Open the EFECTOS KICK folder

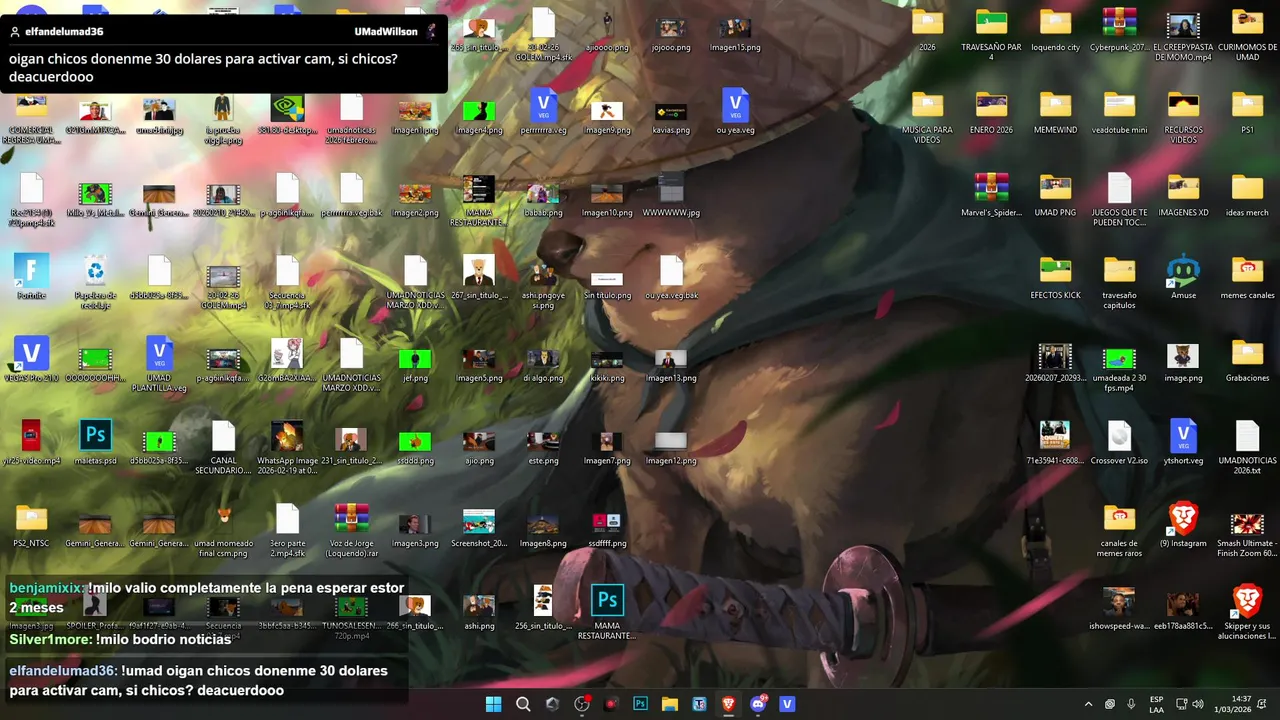pyautogui.click(x=1055, y=277)
